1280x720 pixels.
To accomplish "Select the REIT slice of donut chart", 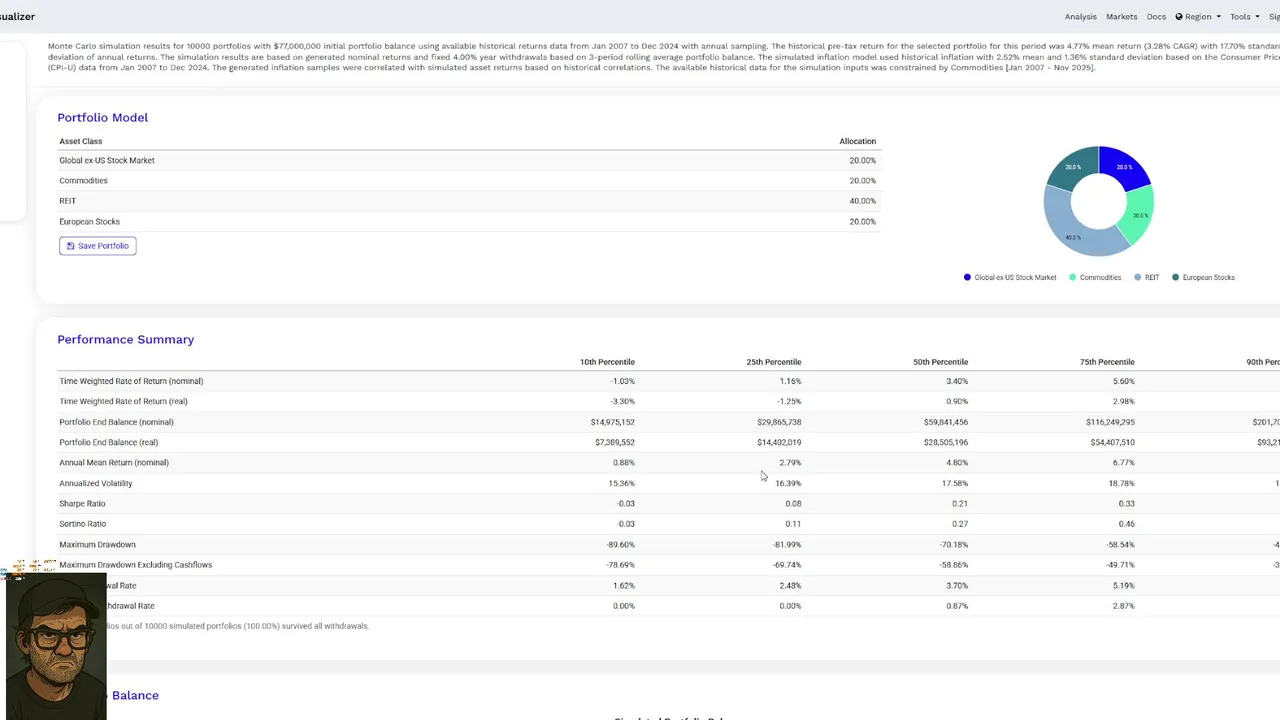I will pyautogui.click(x=1075, y=235).
